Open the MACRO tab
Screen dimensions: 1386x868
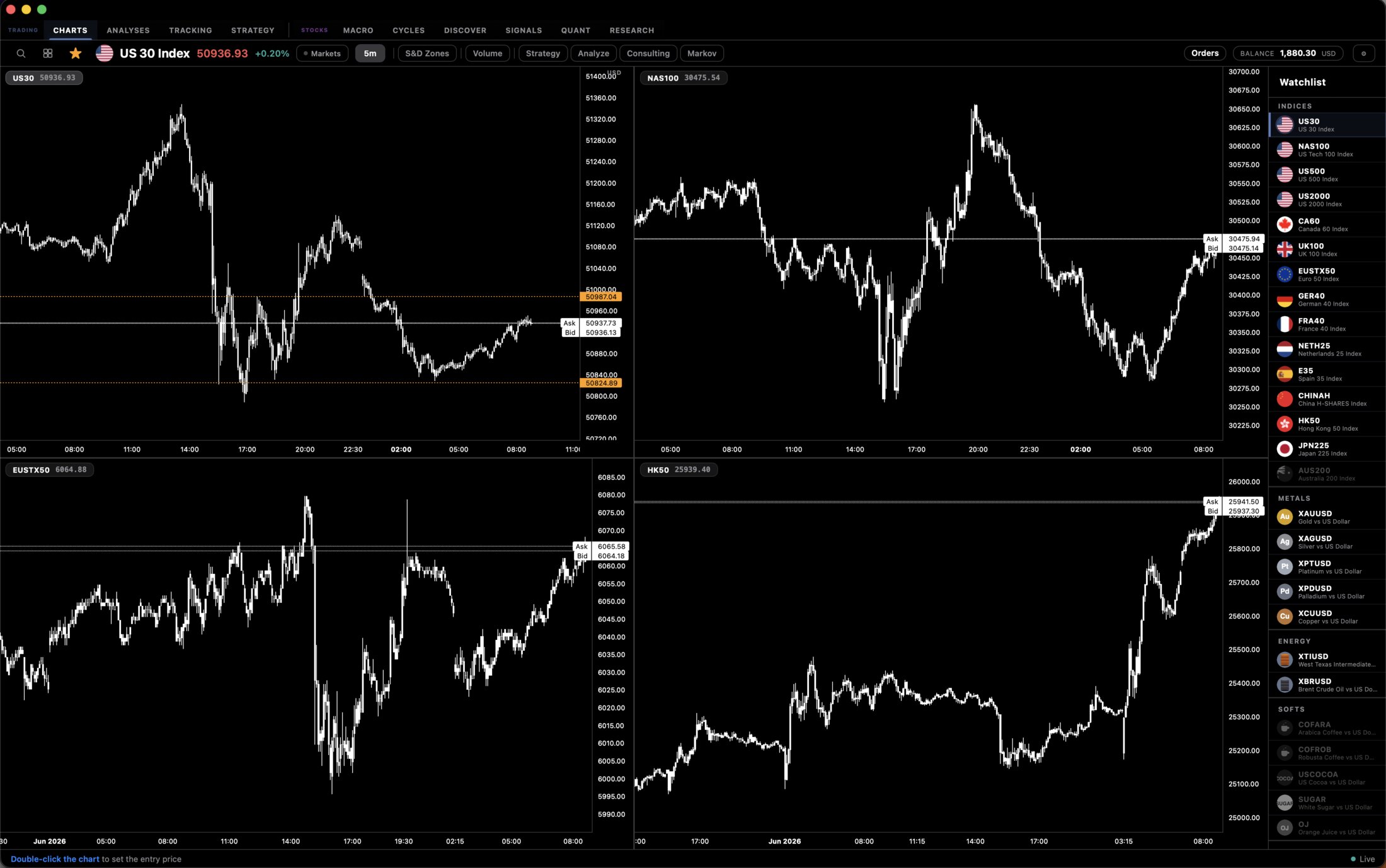coord(358,30)
